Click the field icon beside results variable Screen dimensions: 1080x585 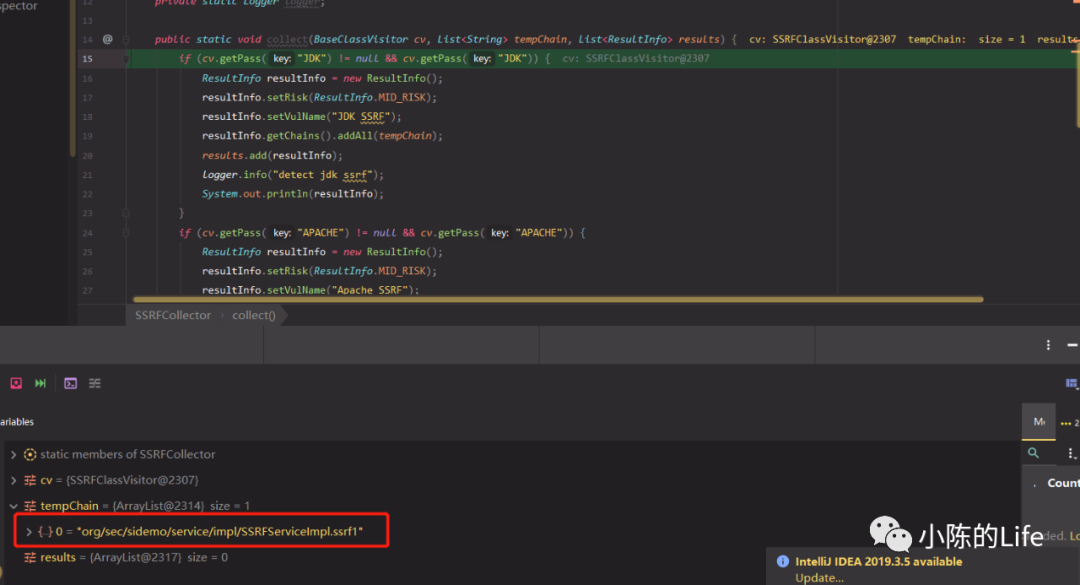[x=30, y=557]
